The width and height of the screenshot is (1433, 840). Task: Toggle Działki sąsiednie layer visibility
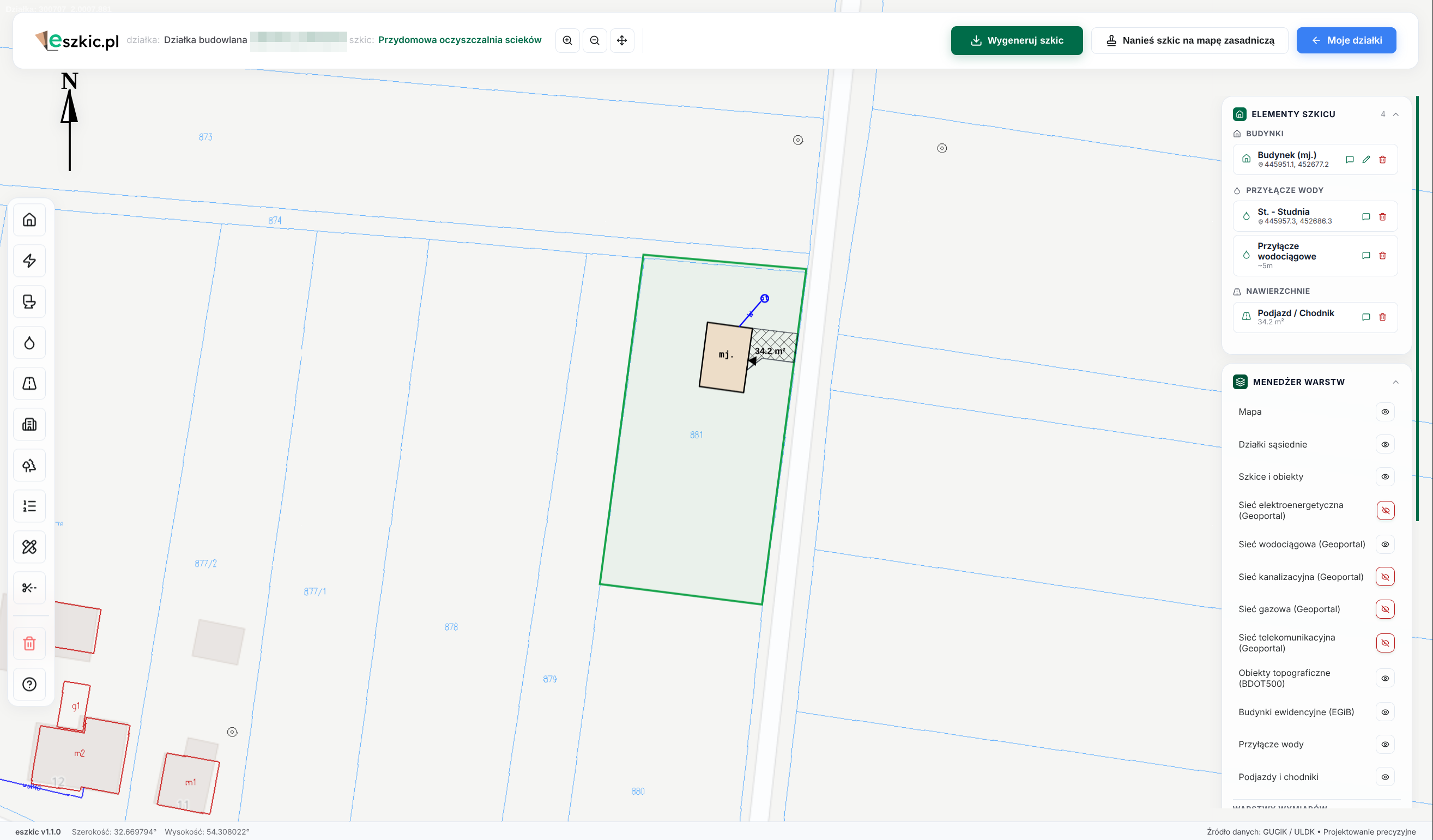click(x=1385, y=444)
